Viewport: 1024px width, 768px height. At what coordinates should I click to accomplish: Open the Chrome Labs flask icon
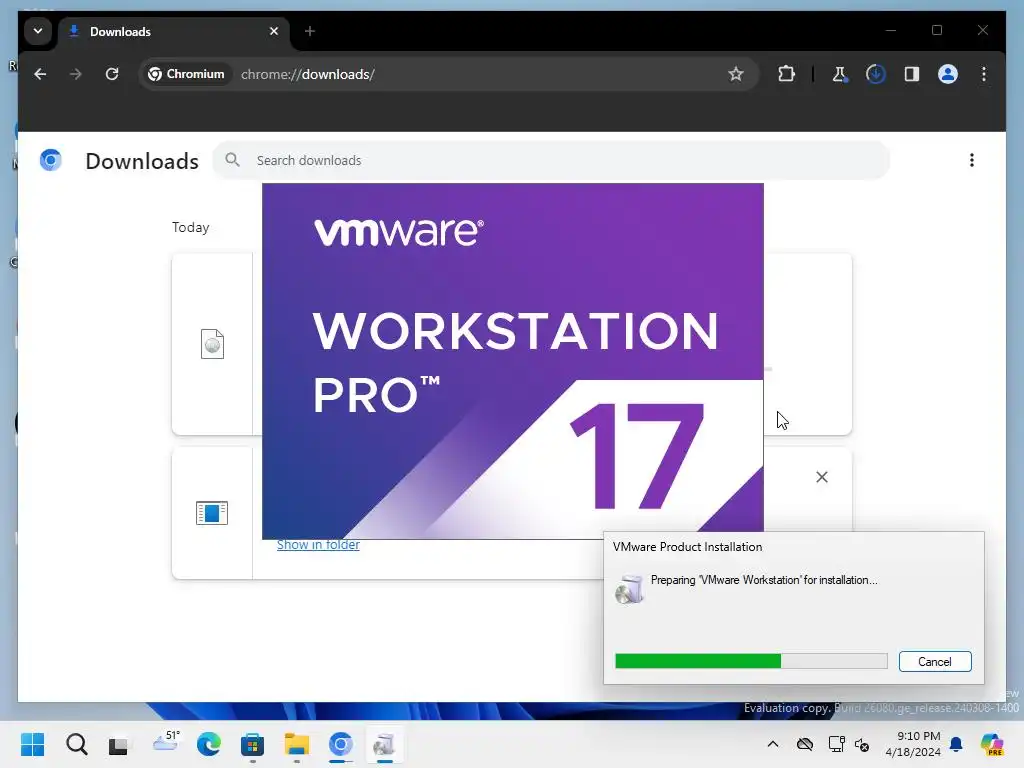[840, 74]
